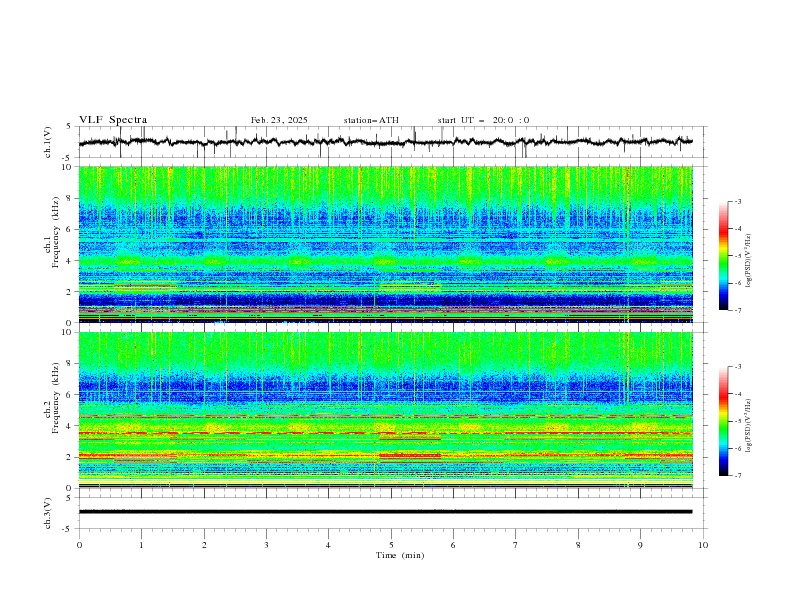The image size is (792, 612).
Task: Click the "ch.3(V)" axis label
Action: click(48, 513)
